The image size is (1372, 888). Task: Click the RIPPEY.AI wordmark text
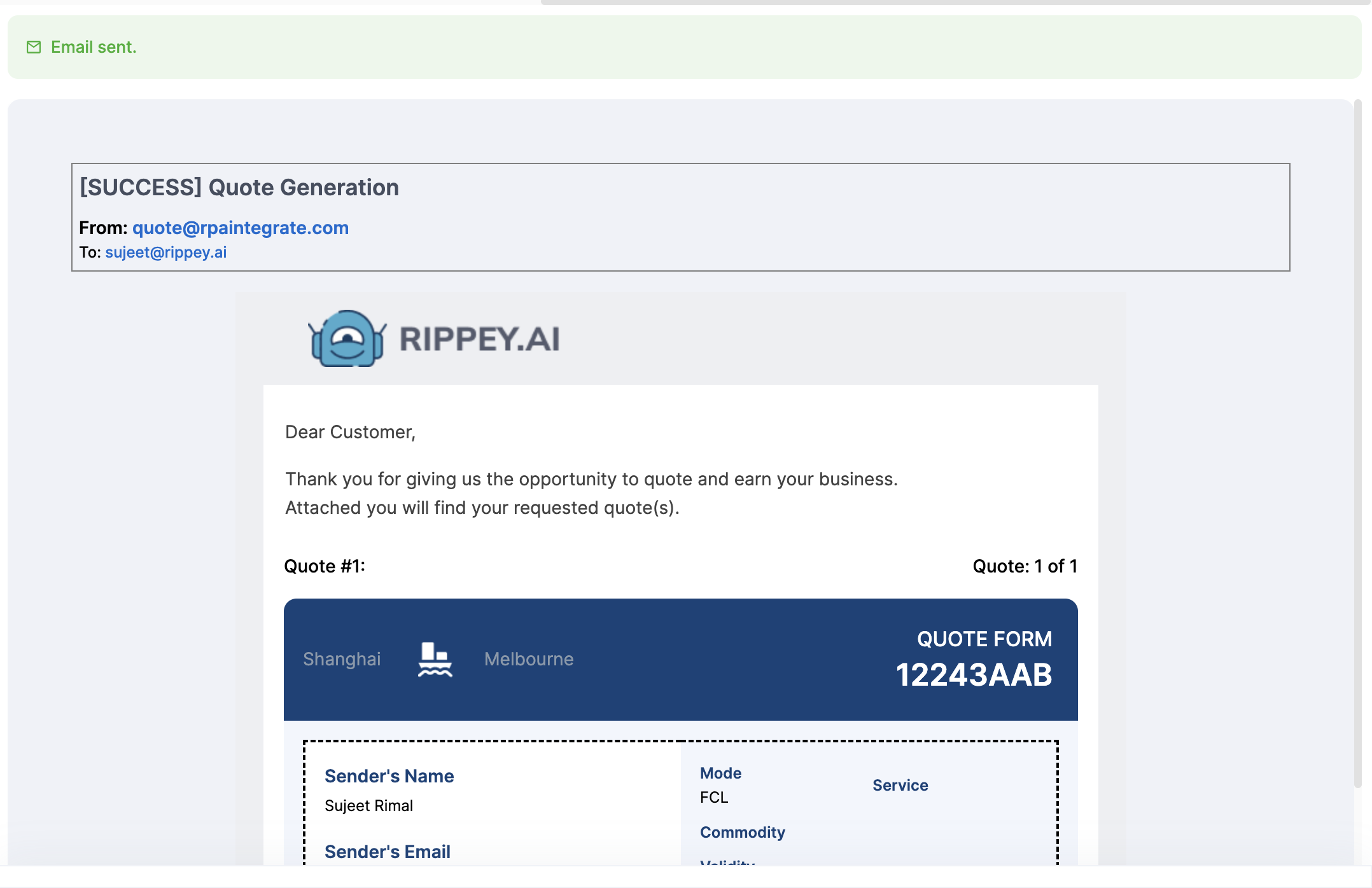tap(479, 339)
